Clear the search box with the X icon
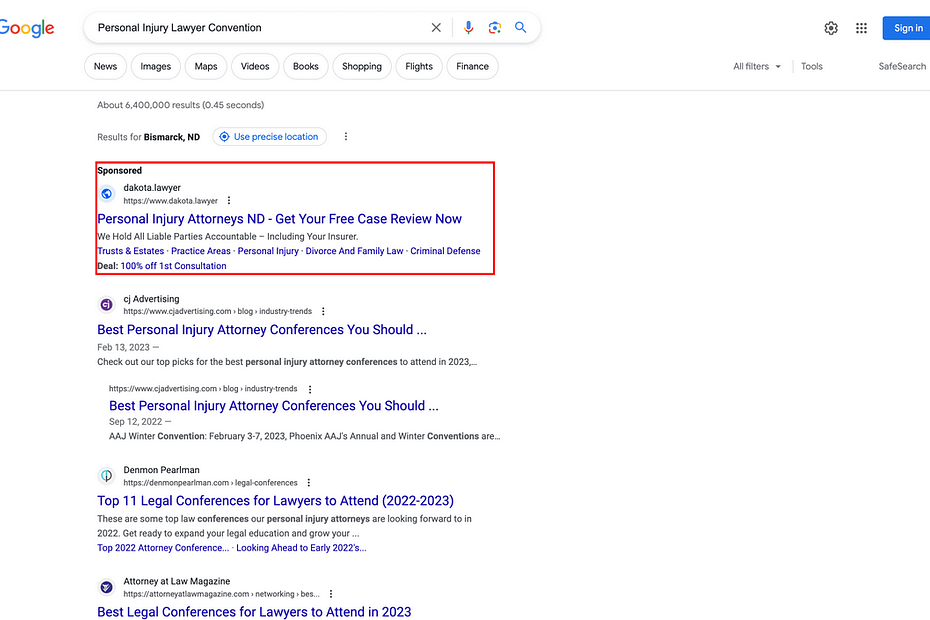The height and width of the screenshot is (620, 930). click(436, 27)
